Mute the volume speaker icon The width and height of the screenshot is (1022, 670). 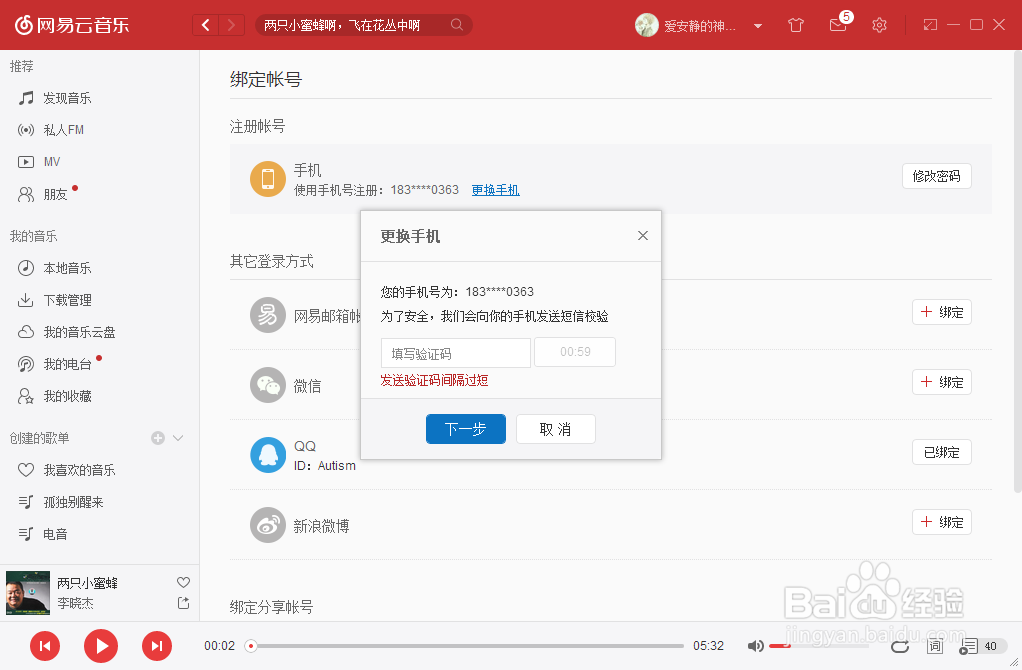click(755, 646)
